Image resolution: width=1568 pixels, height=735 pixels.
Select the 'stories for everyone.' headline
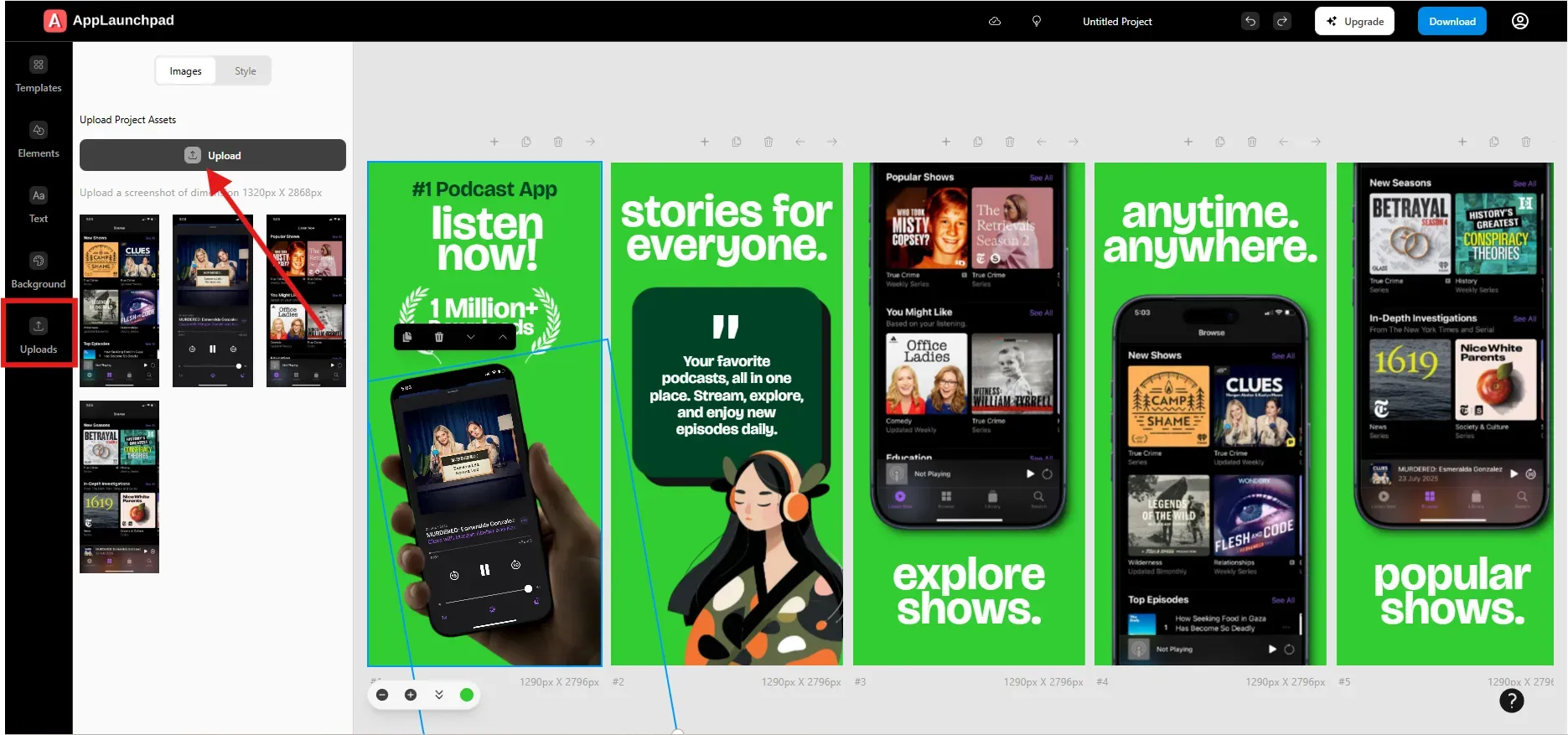click(727, 228)
